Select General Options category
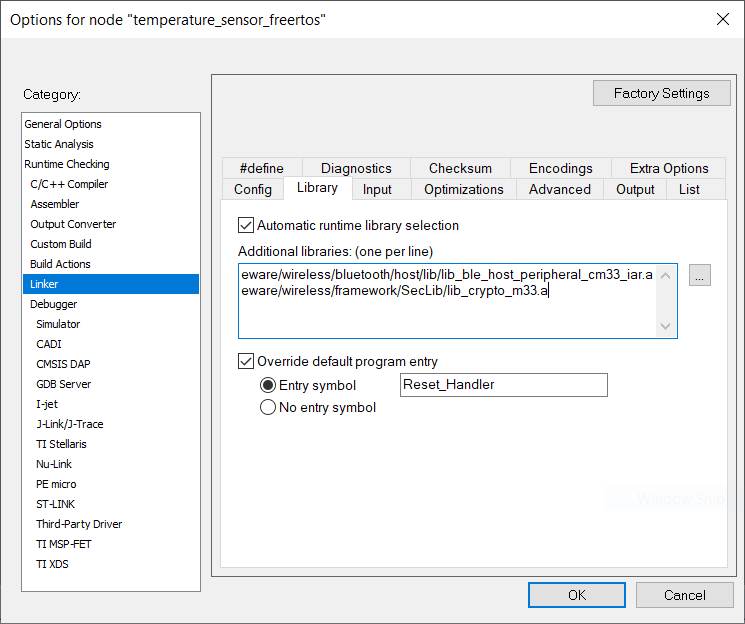Screen dimensions: 745x624 63,124
